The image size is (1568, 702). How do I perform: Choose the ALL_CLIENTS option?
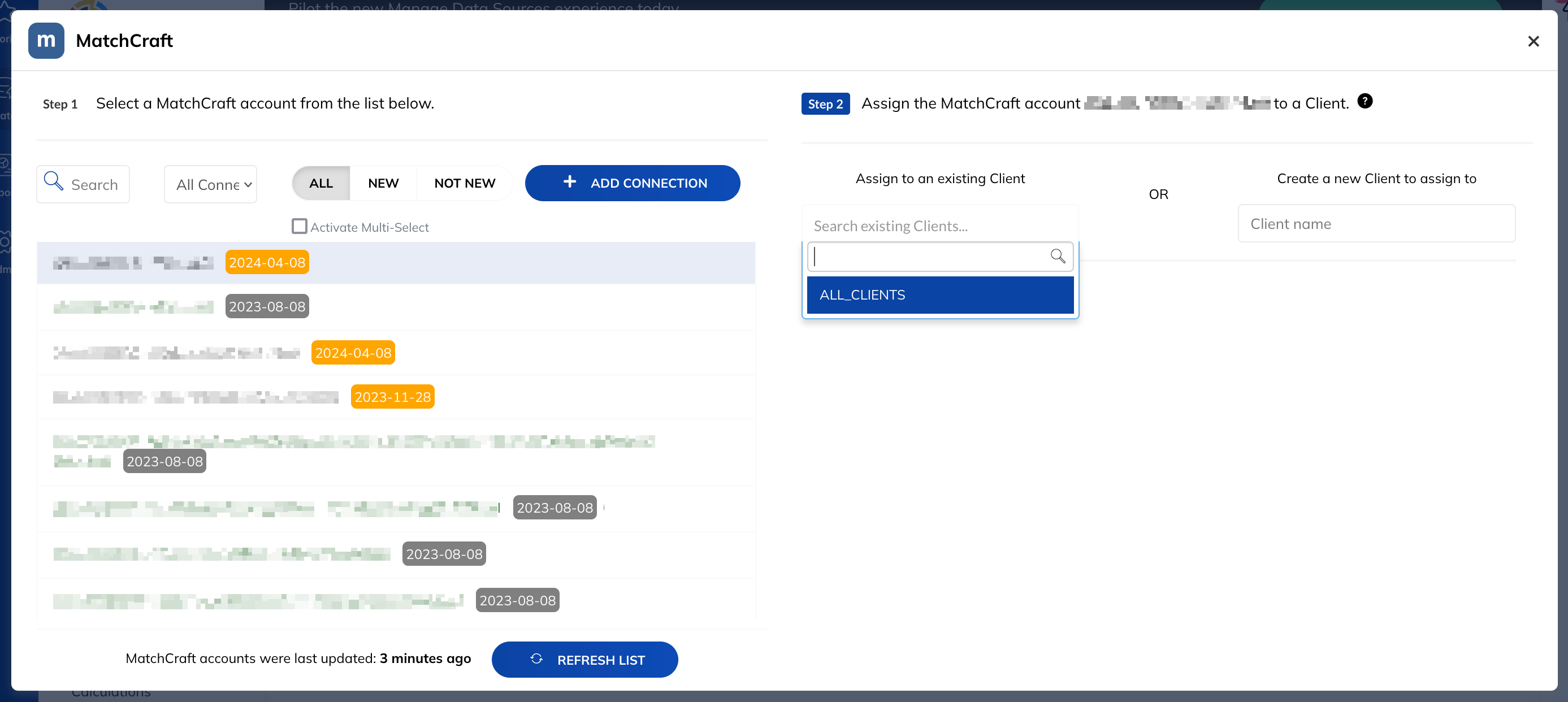(940, 295)
